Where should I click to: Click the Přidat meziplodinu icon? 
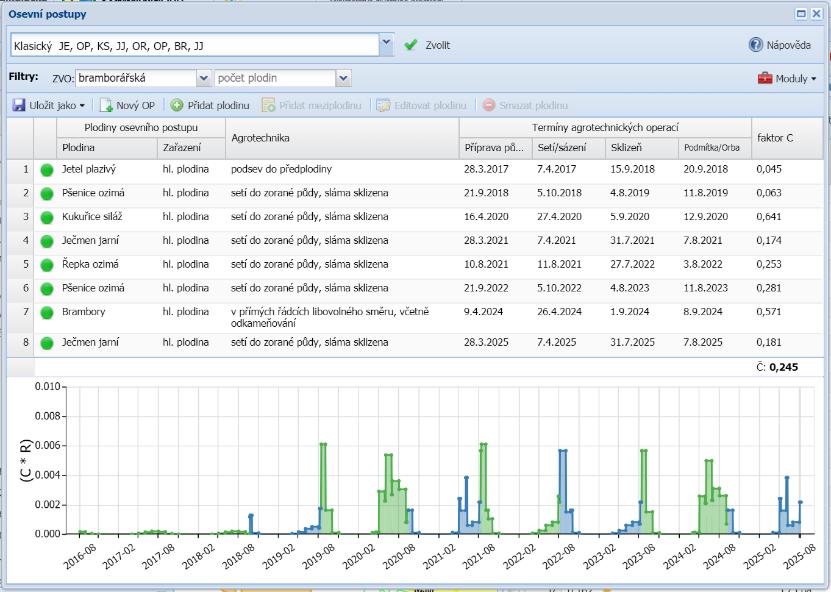click(x=268, y=105)
